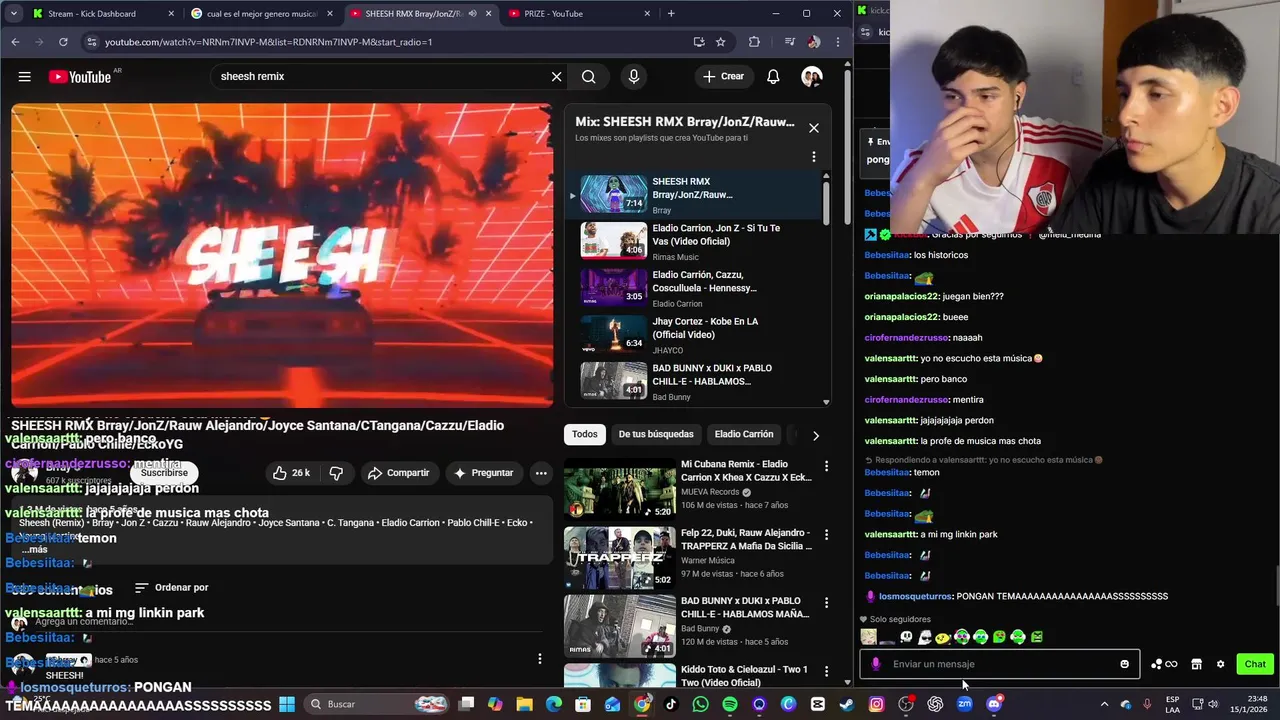
Task: Click the green Chat send button
Action: [x=1255, y=664]
